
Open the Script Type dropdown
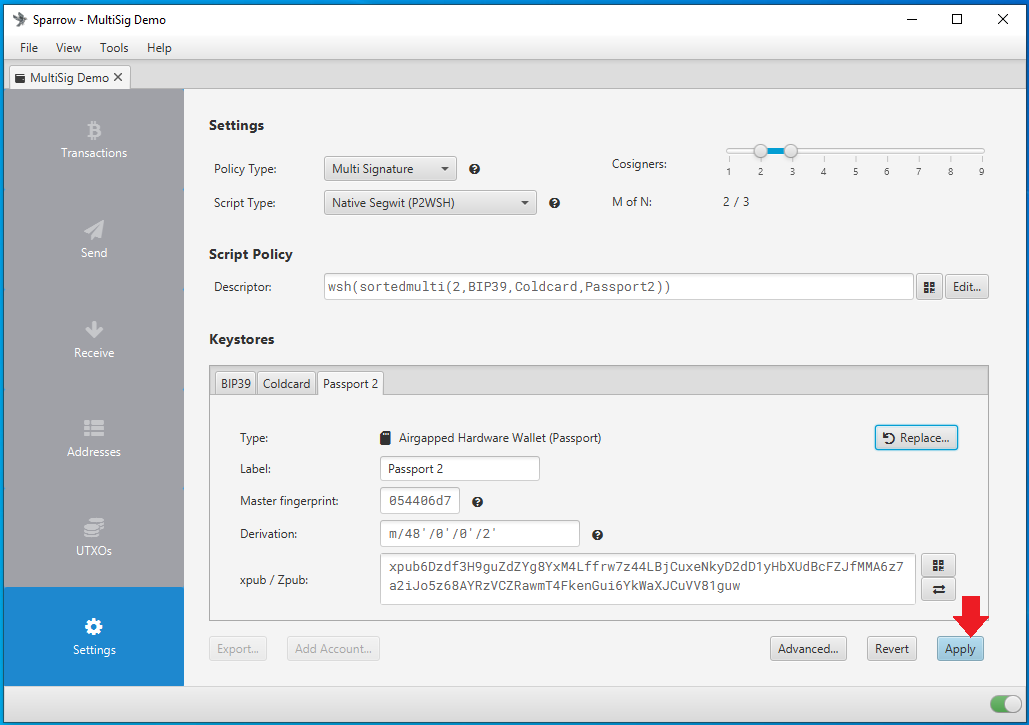[x=430, y=203]
